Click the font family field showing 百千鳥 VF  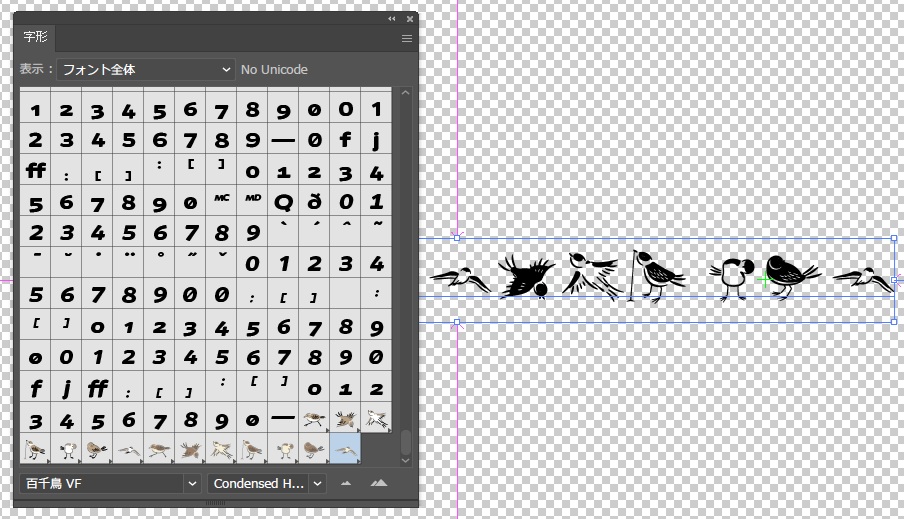[100, 484]
